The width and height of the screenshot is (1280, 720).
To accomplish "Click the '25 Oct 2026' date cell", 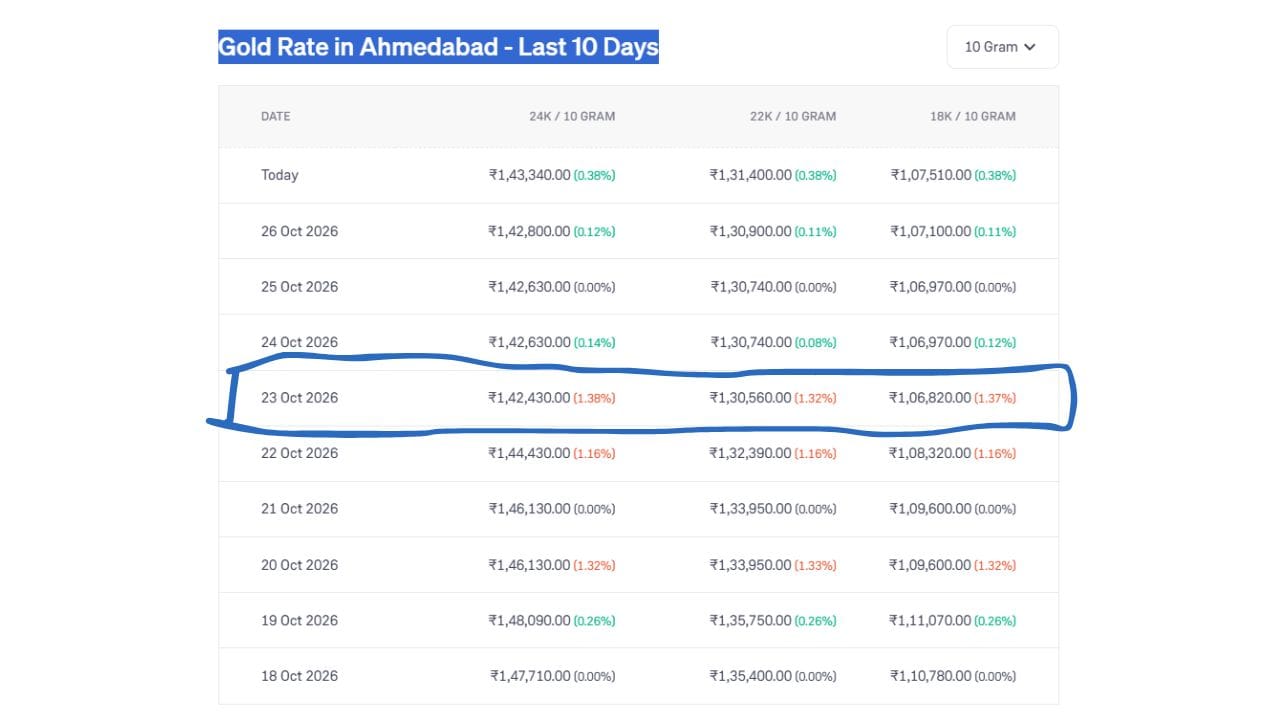I will pos(300,287).
